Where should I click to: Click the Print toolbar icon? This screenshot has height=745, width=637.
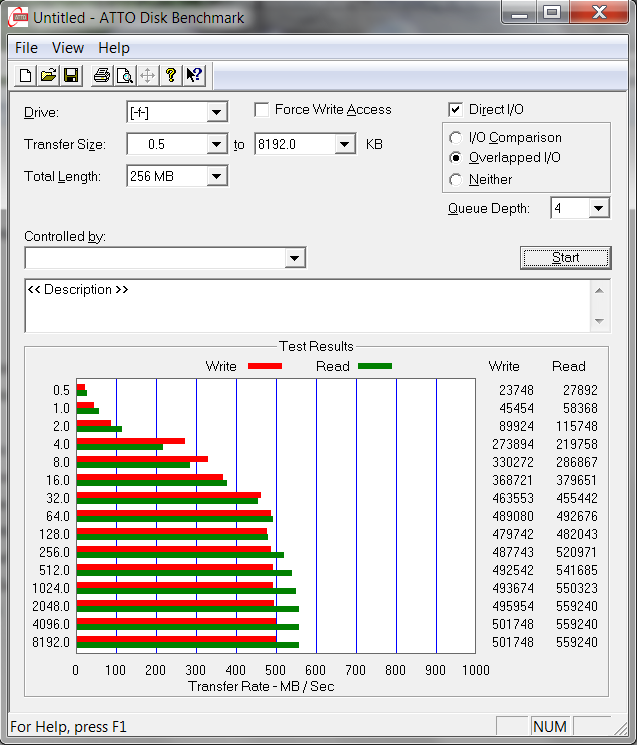click(101, 75)
